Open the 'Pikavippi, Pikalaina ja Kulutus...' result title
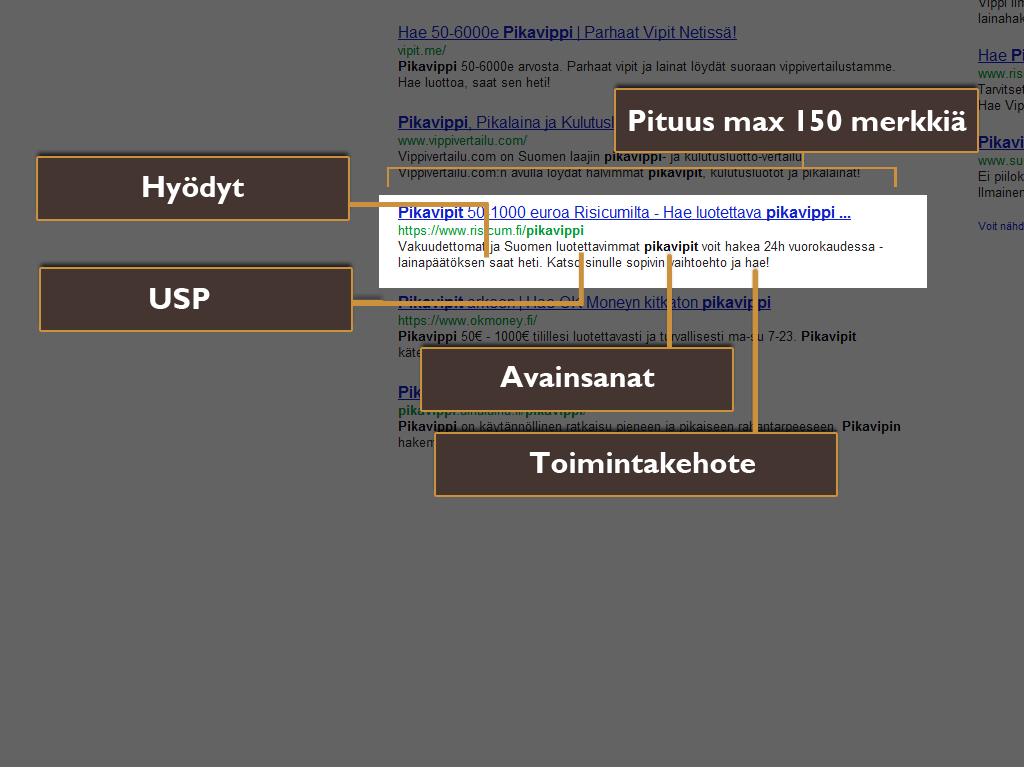1024x768 pixels. [x=506, y=122]
